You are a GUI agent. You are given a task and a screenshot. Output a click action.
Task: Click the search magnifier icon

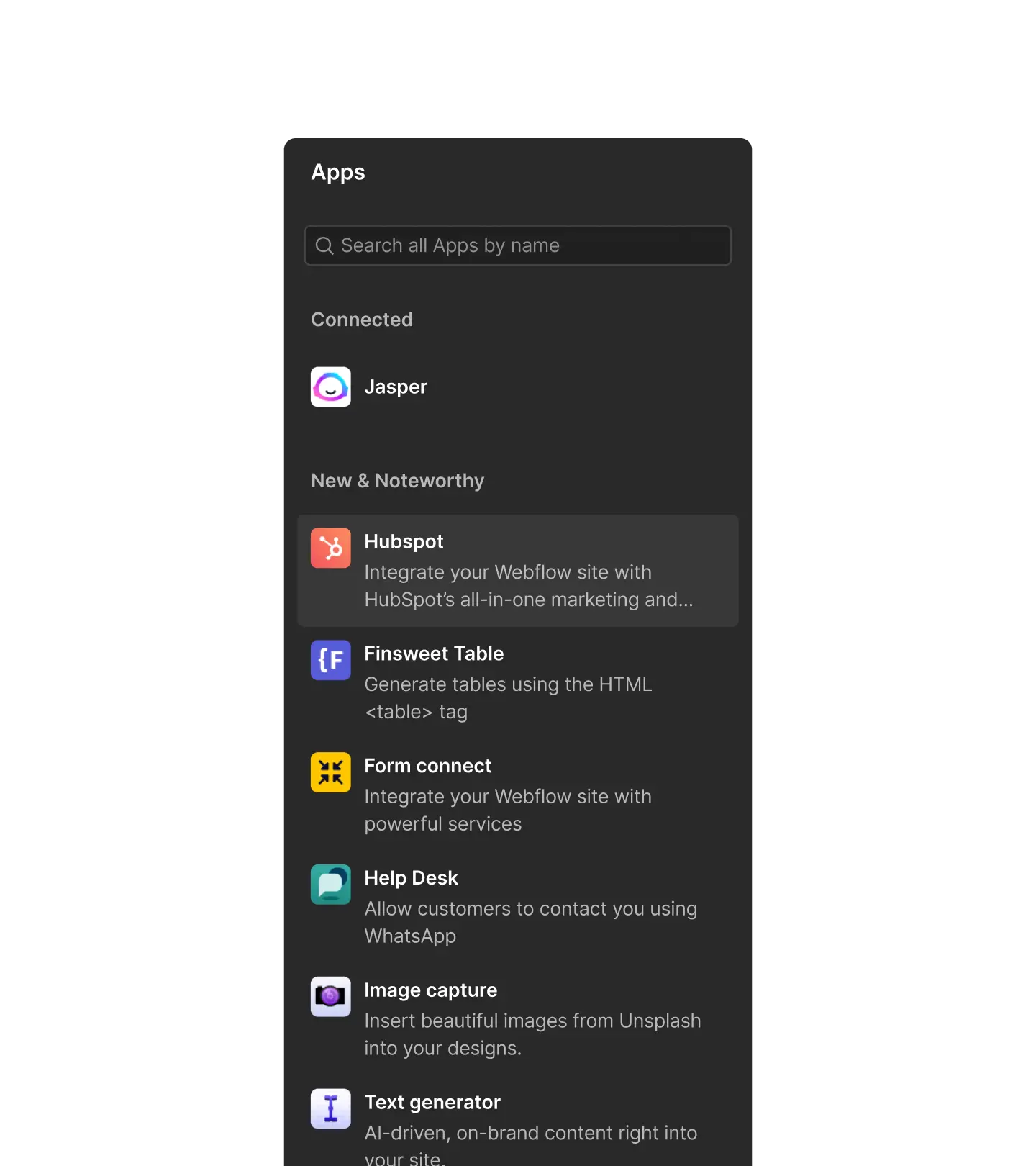(x=324, y=246)
